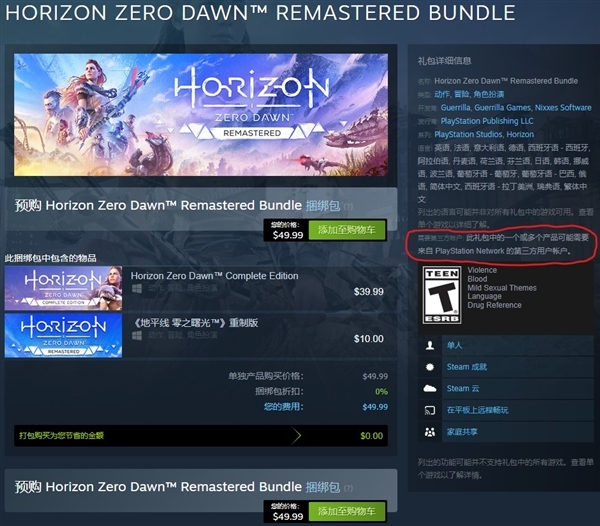Image resolution: width=600 pixels, height=526 pixels.
Task: Open the PlayStation Studios franchise link
Action: [468, 134]
